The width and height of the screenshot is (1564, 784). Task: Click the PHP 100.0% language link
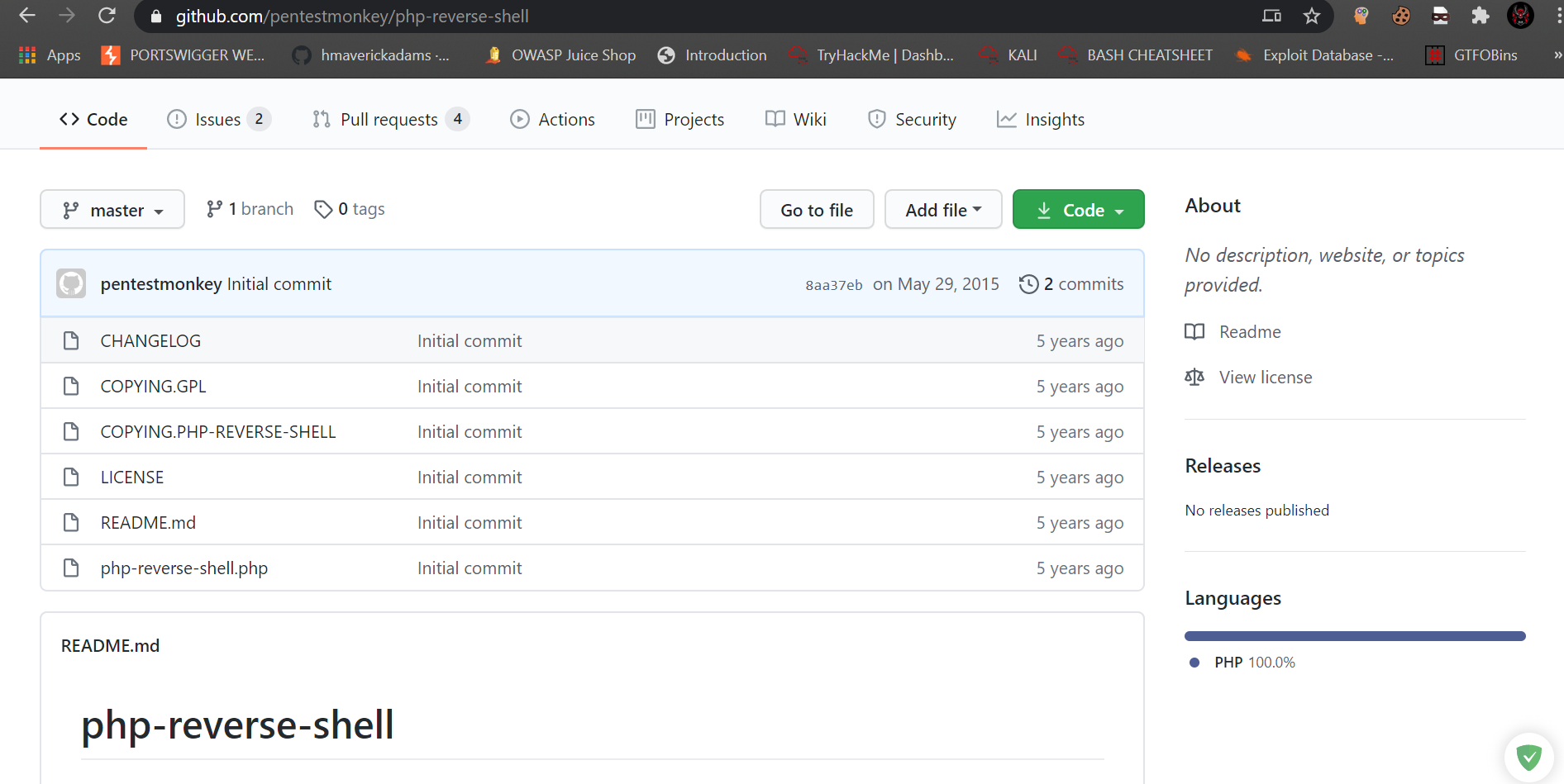pyautogui.click(x=1254, y=663)
